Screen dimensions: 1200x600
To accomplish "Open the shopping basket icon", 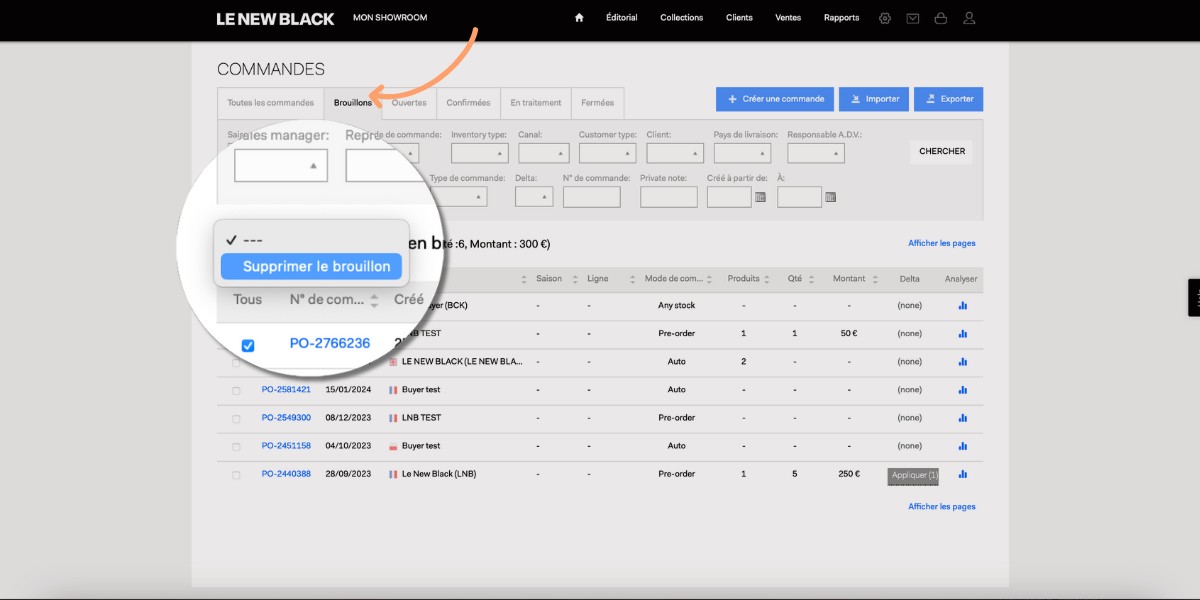I will tap(941, 18).
